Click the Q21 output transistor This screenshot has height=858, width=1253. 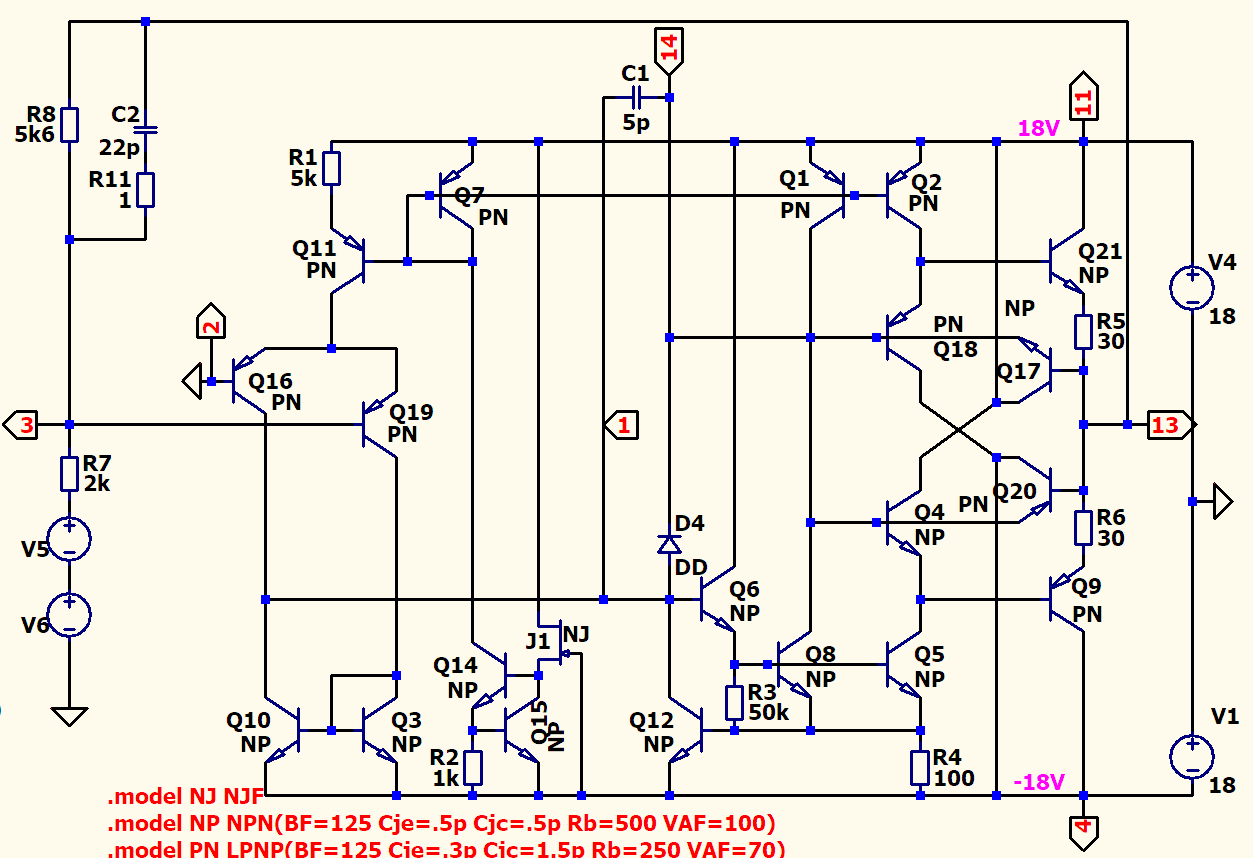(1066, 262)
